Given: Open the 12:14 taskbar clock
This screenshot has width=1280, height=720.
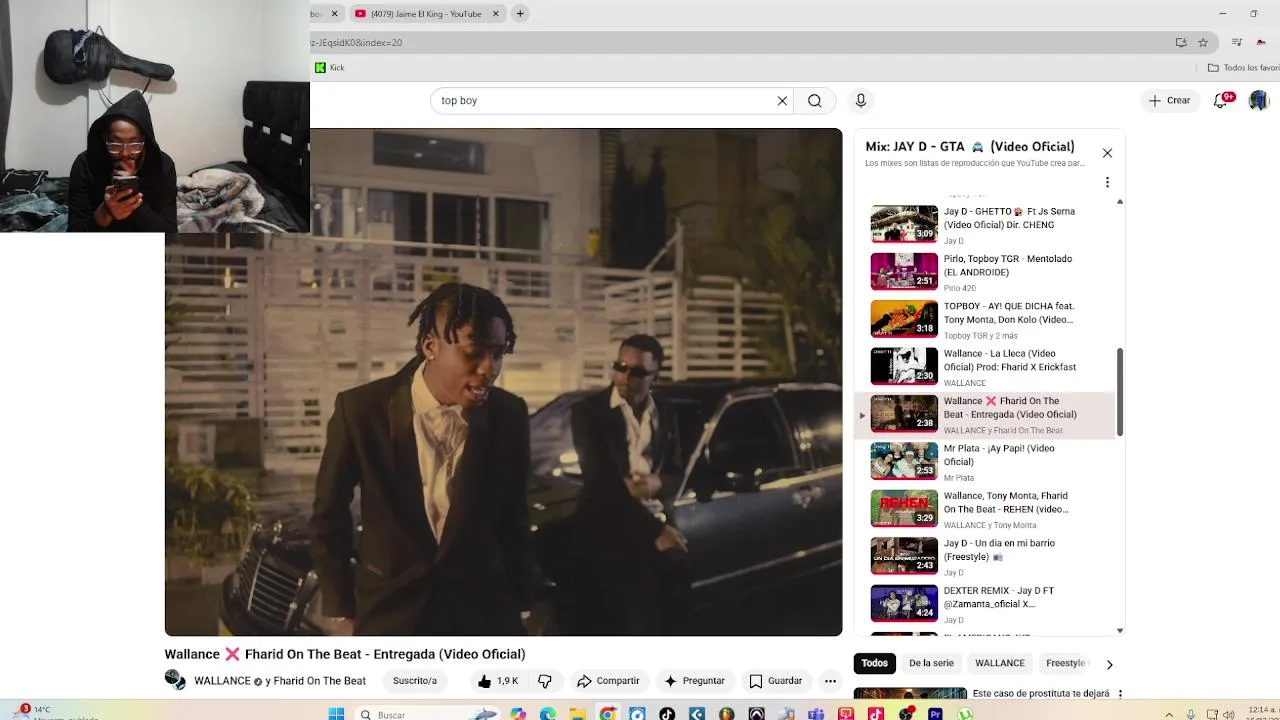Looking at the screenshot, I should pyautogui.click(x=1262, y=713).
